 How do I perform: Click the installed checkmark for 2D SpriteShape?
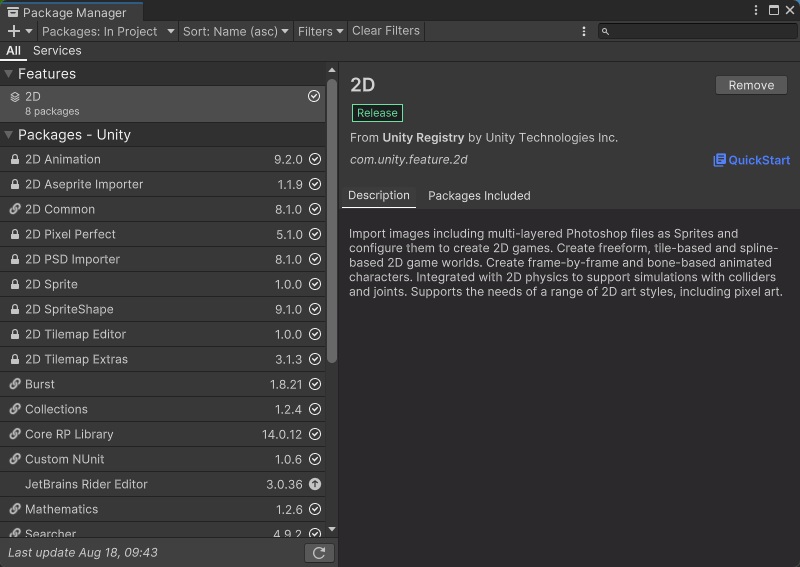coord(315,309)
